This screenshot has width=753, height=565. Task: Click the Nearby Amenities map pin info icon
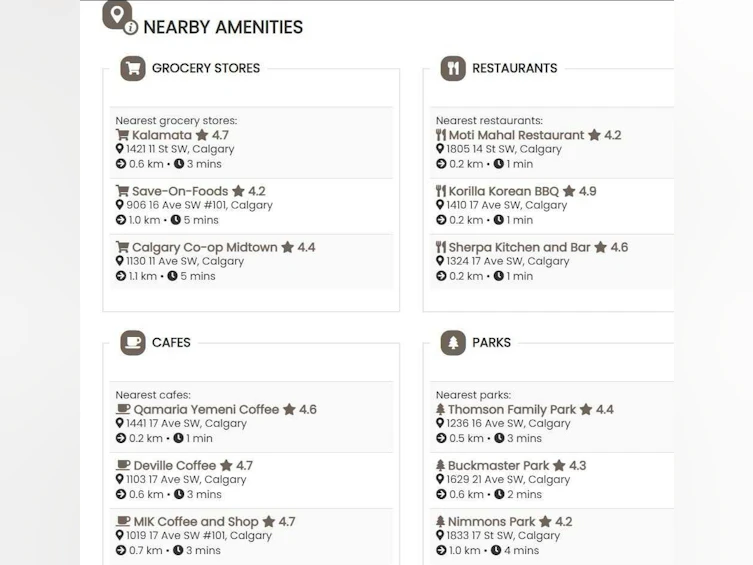pos(120,18)
